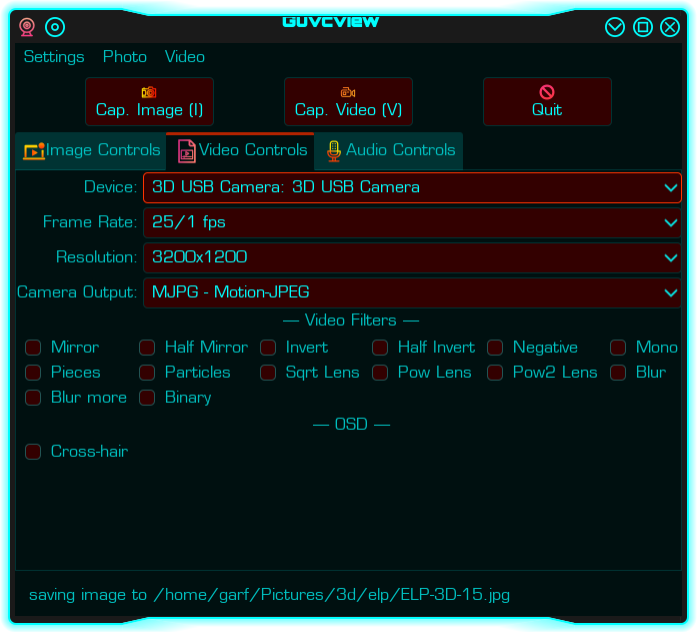697x632 pixels.
Task: Enable the Blur more filter
Action: 33,398
